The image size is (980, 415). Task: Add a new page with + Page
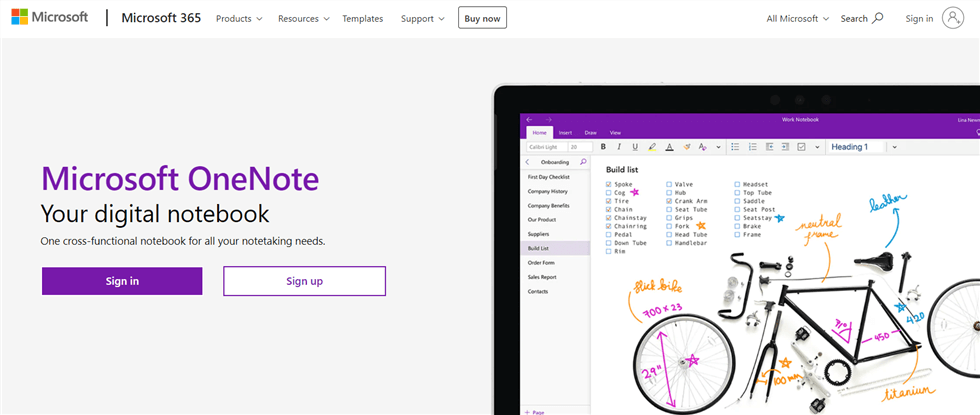[536, 412]
